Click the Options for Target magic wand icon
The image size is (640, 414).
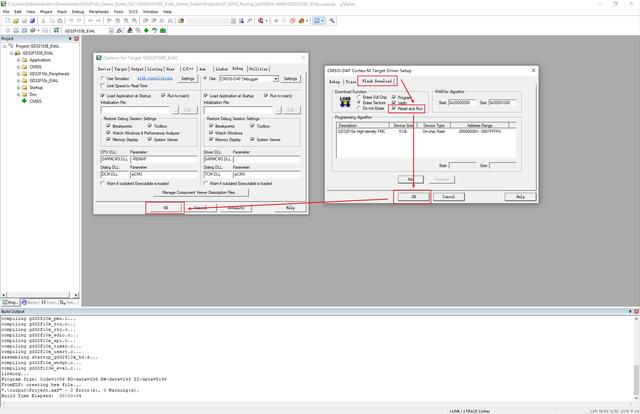(118, 30)
